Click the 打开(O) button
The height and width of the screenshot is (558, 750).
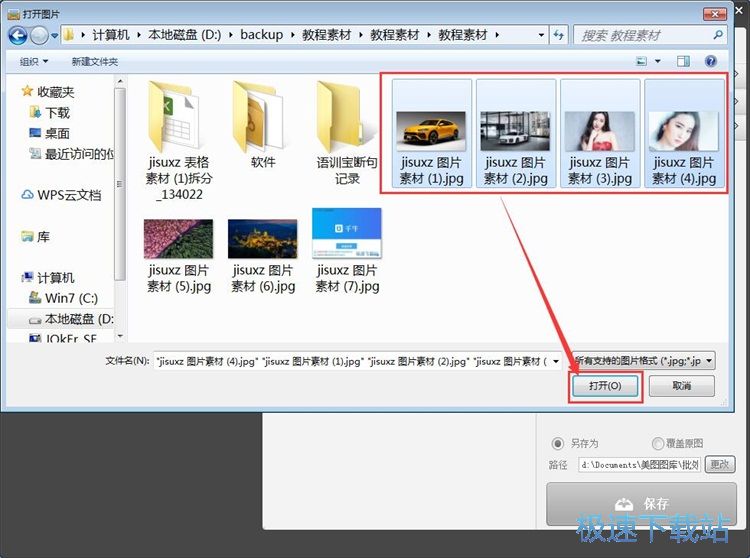[x=605, y=385]
